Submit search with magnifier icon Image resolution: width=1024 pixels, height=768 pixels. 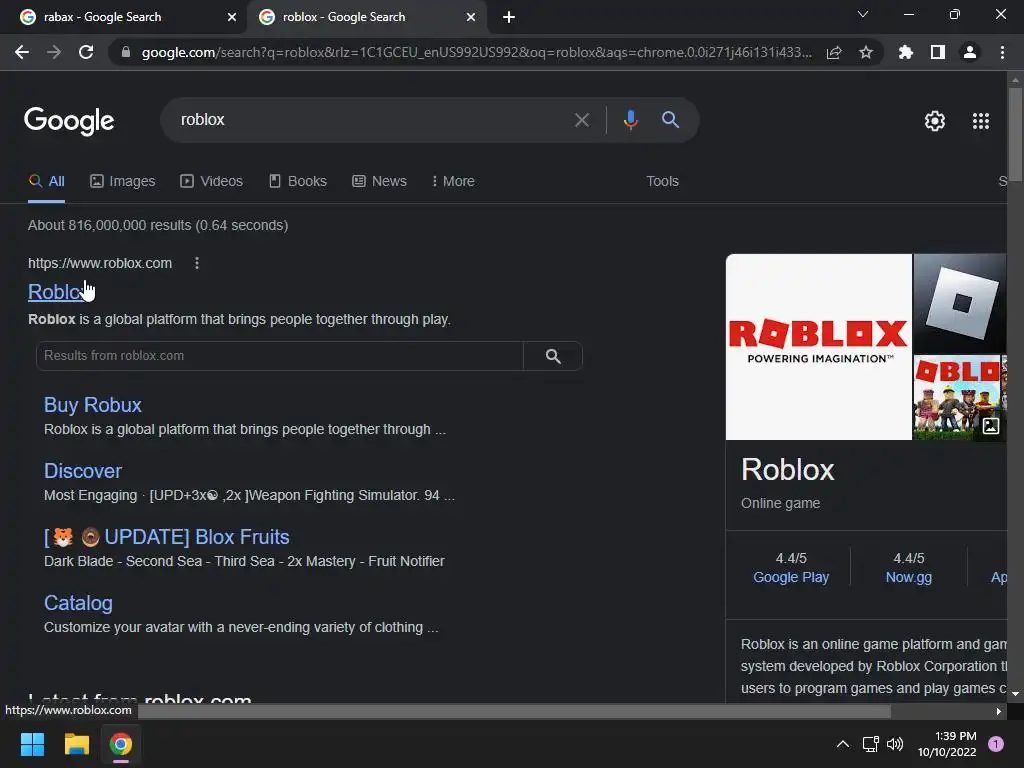pos(670,120)
